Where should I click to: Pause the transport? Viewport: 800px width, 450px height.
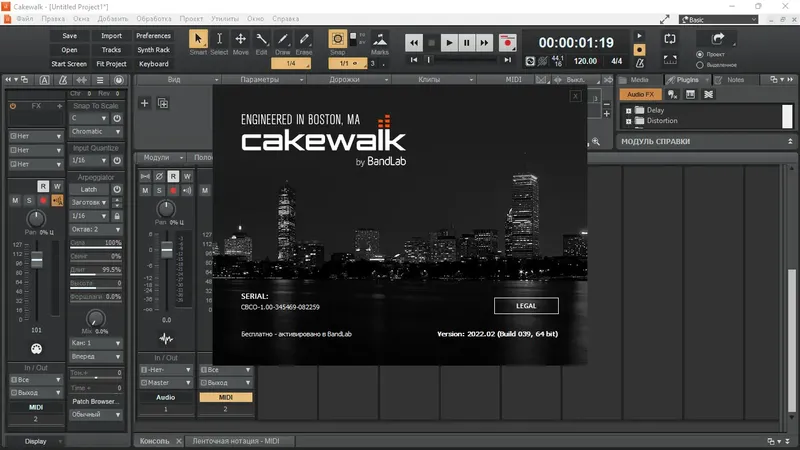click(x=466, y=43)
